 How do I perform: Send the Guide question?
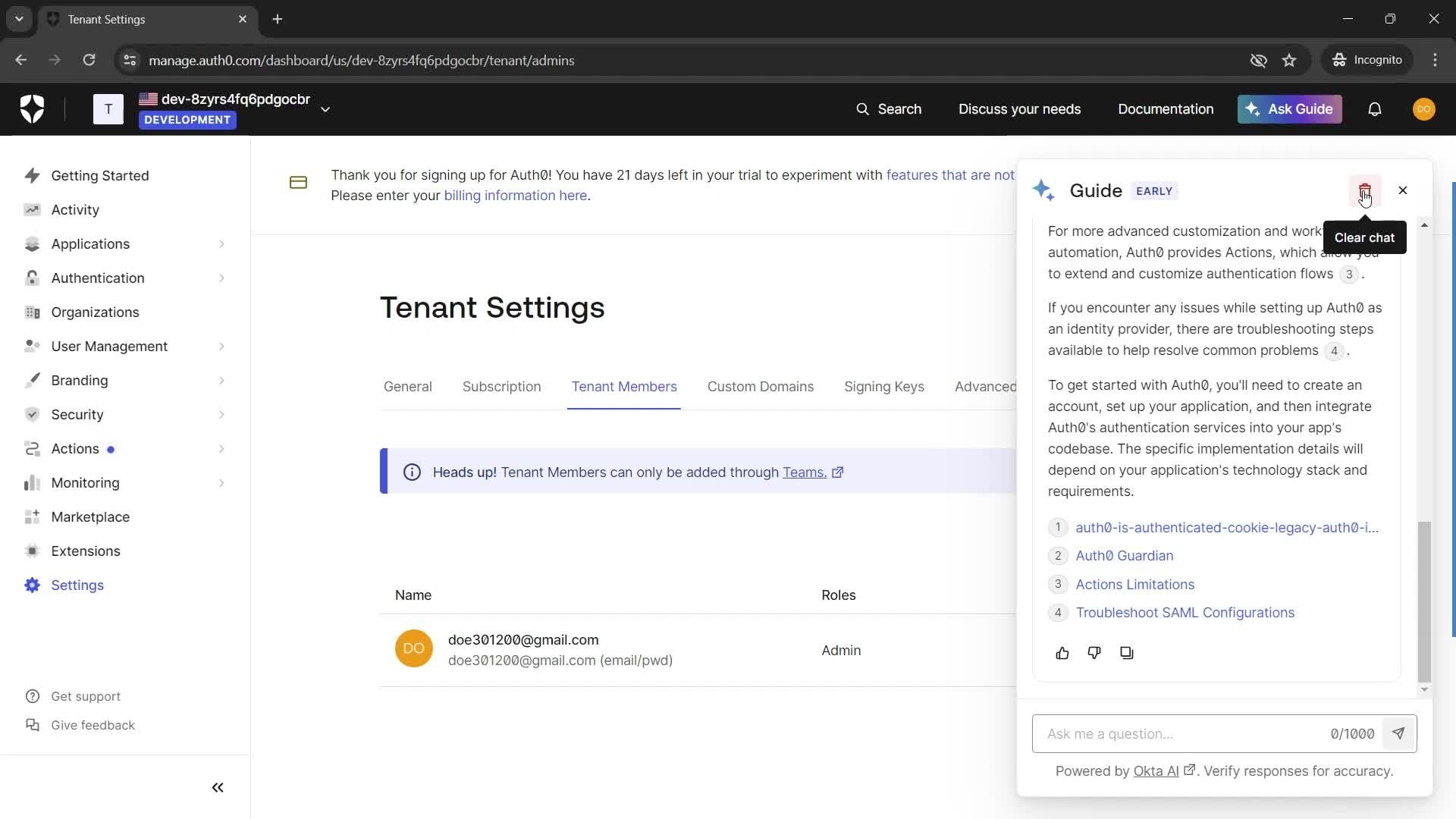pyautogui.click(x=1398, y=733)
